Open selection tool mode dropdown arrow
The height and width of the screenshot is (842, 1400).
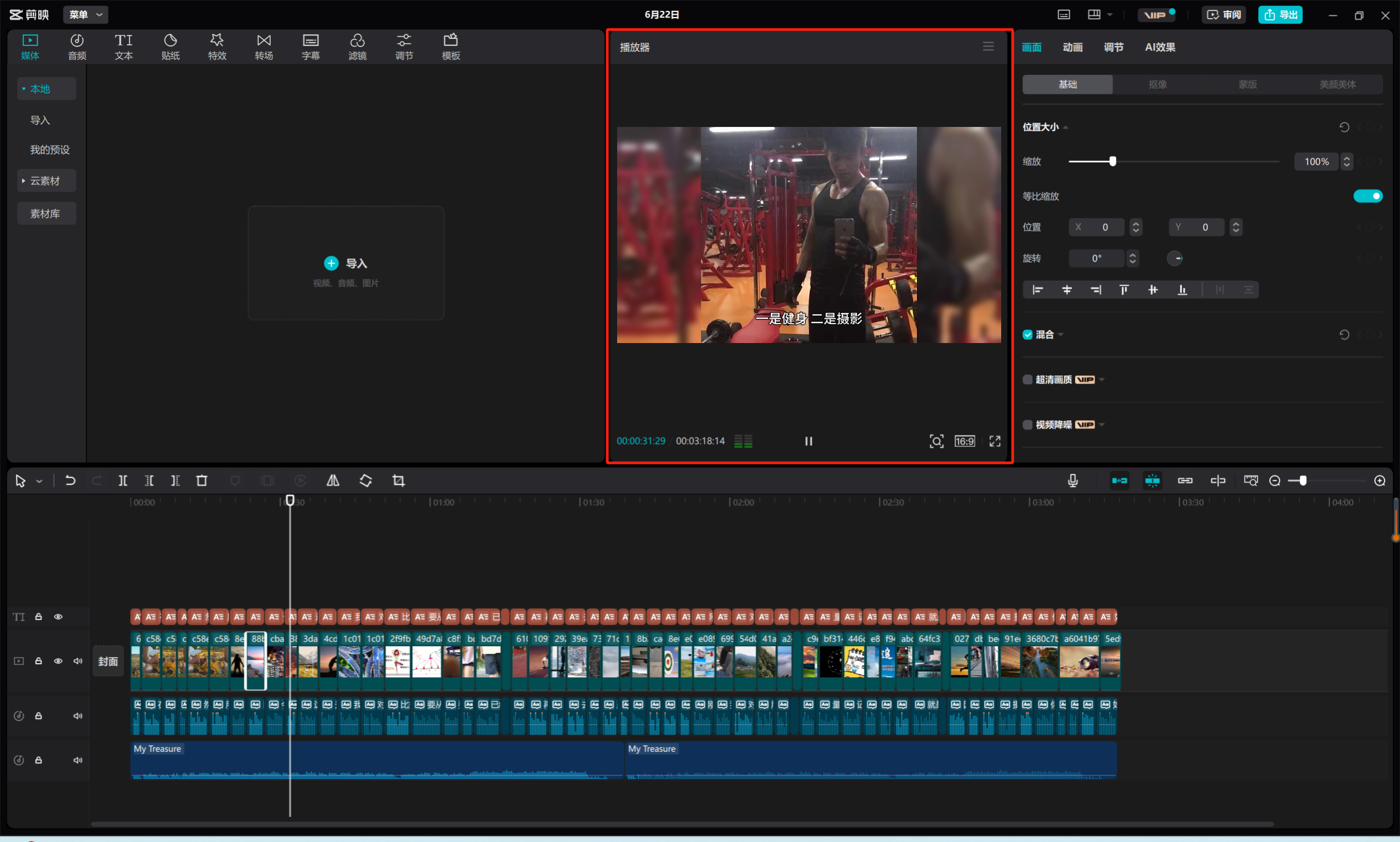pos(39,481)
